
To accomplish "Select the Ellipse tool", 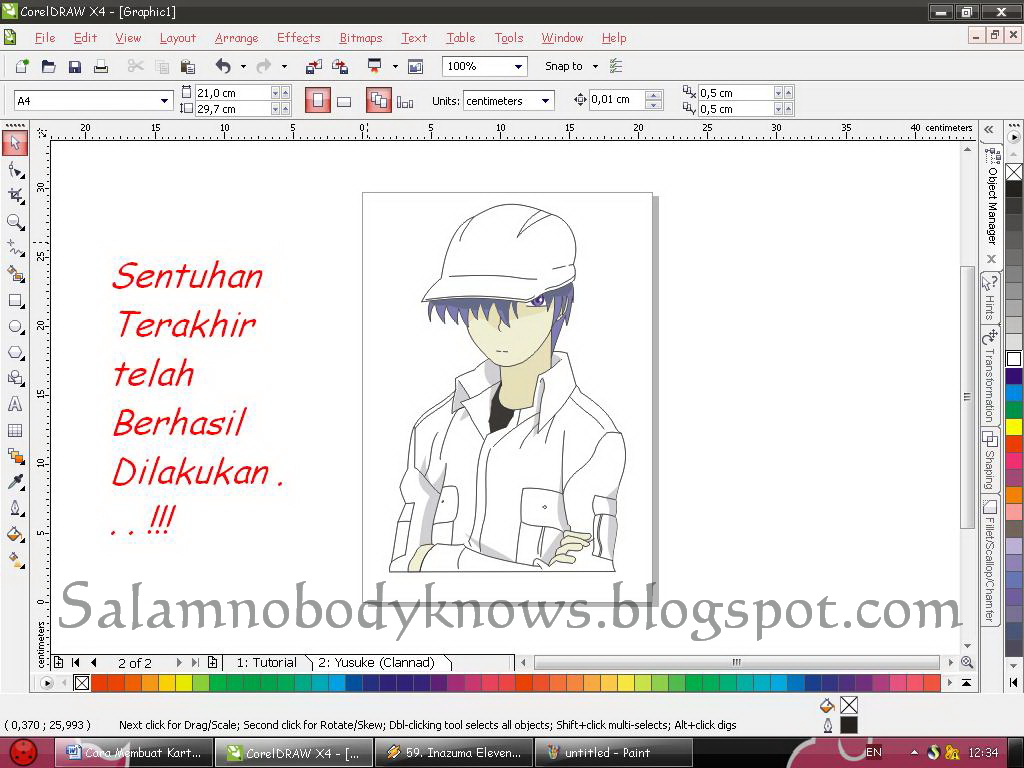I will 15,327.
